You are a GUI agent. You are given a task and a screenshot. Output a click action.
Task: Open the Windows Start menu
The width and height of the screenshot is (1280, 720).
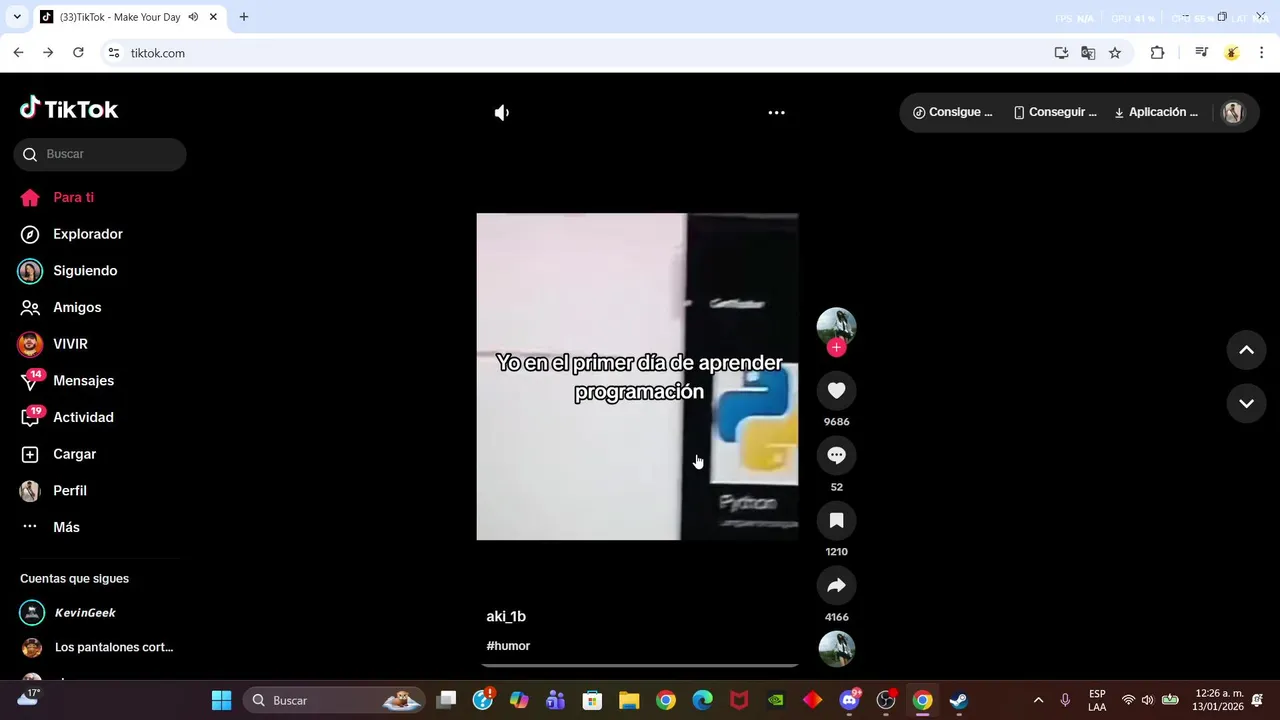[x=222, y=700]
